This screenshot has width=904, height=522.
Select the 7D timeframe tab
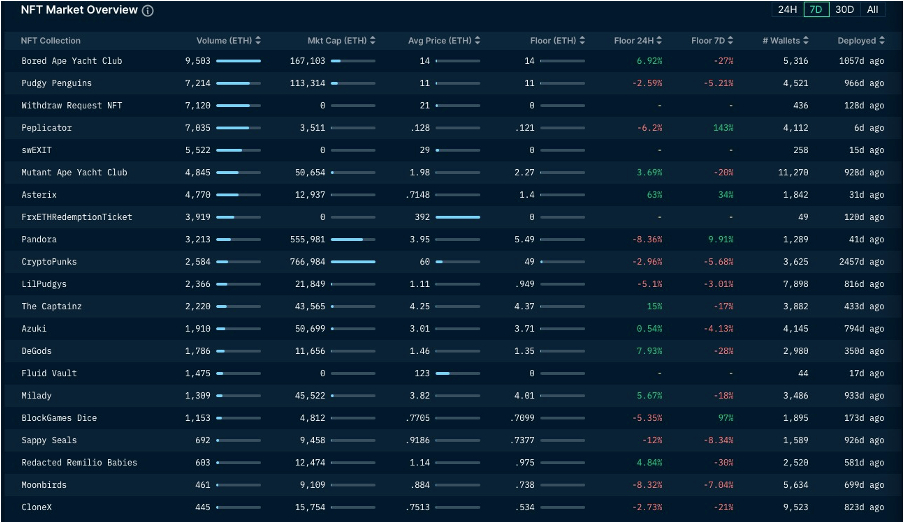(x=816, y=10)
